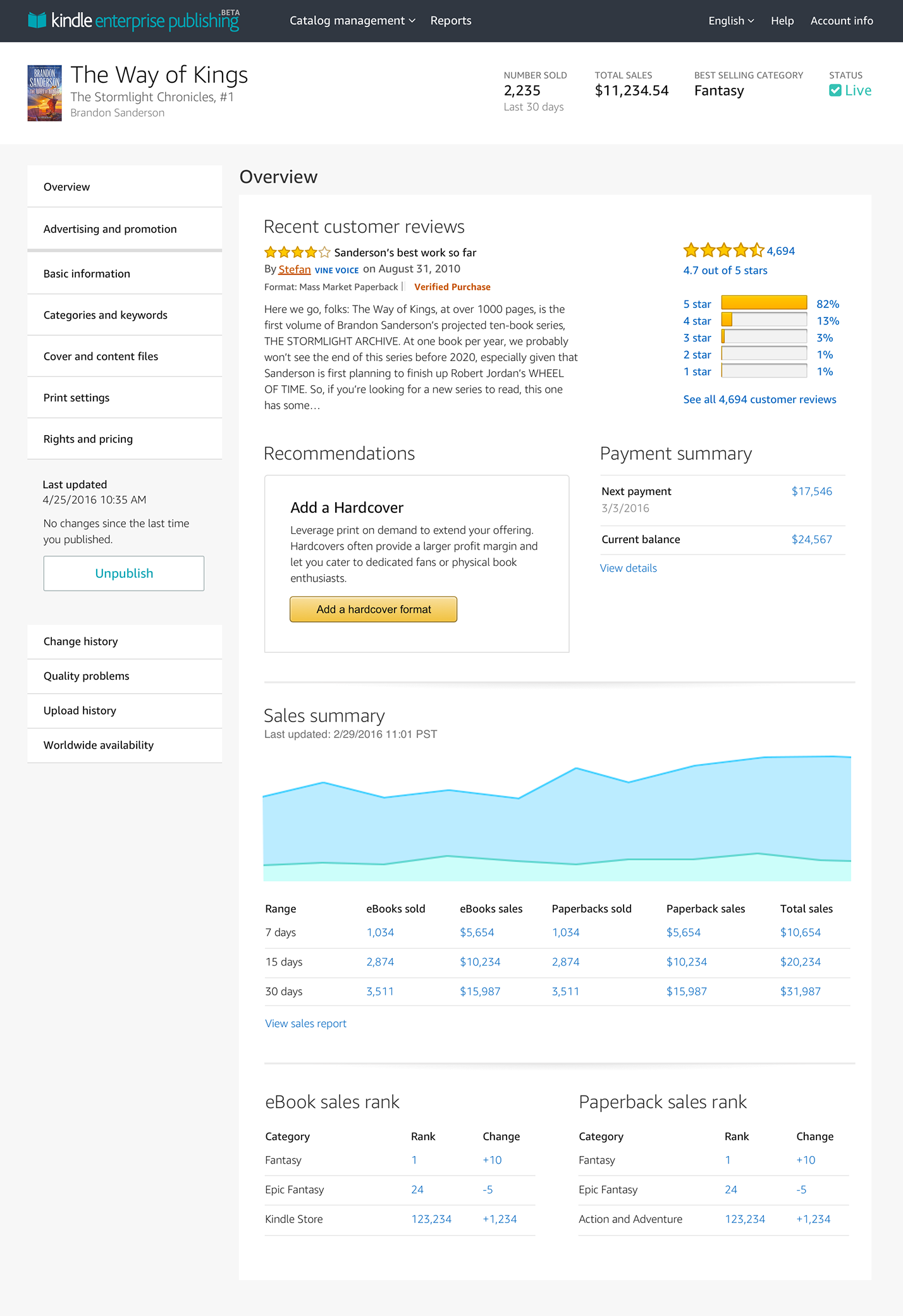The width and height of the screenshot is (903, 1316).
Task: Click 15 days total sales $20,234
Action: coord(801,962)
